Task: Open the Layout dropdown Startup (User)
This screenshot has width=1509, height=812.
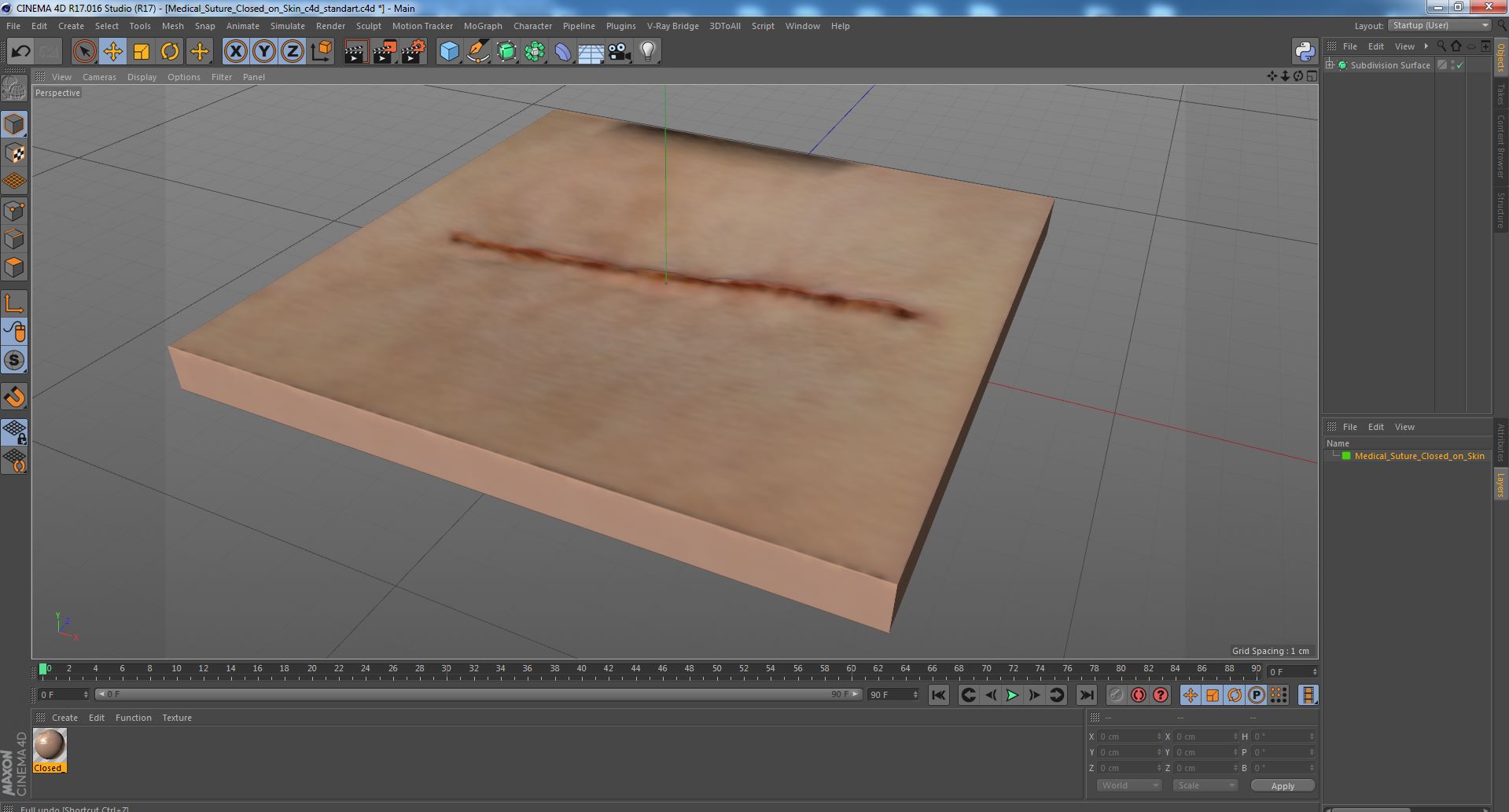Action: (1440, 26)
